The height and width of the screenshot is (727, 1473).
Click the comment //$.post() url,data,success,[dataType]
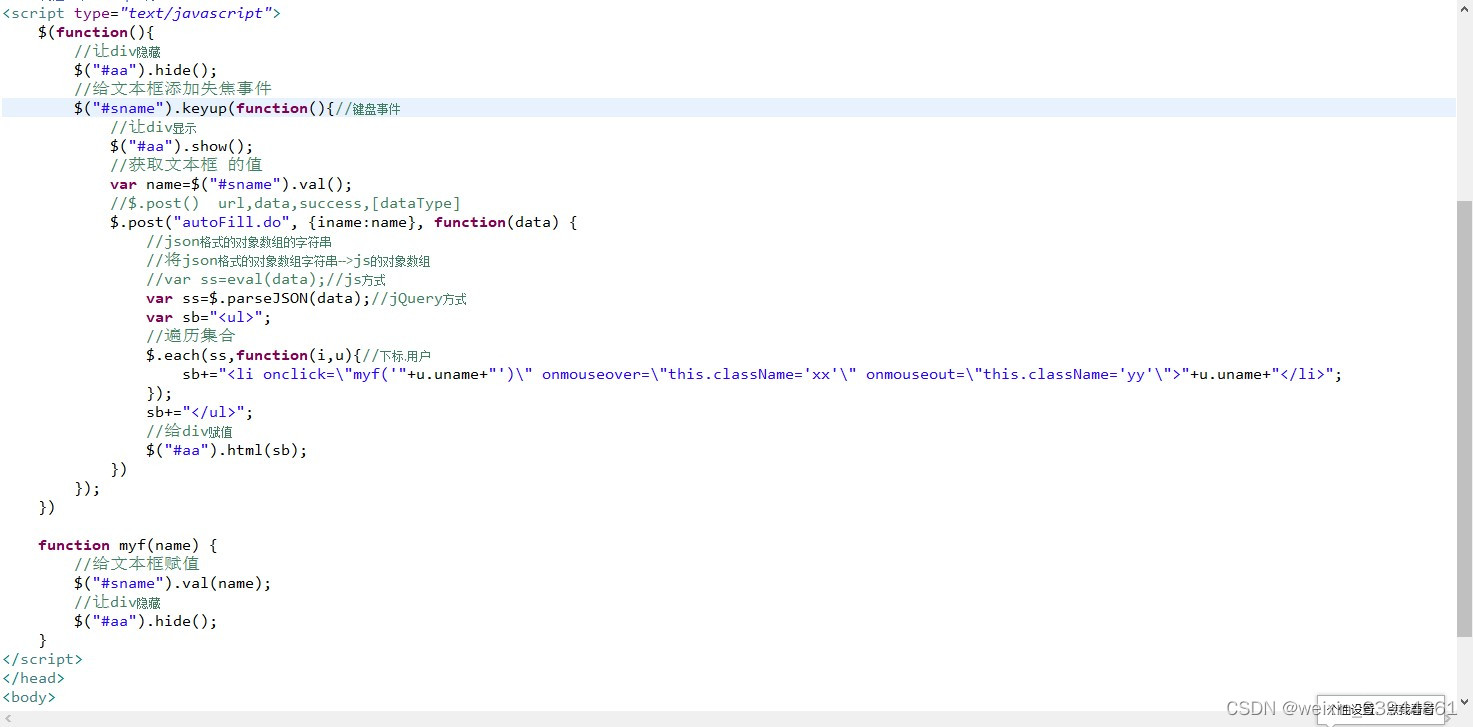click(285, 203)
